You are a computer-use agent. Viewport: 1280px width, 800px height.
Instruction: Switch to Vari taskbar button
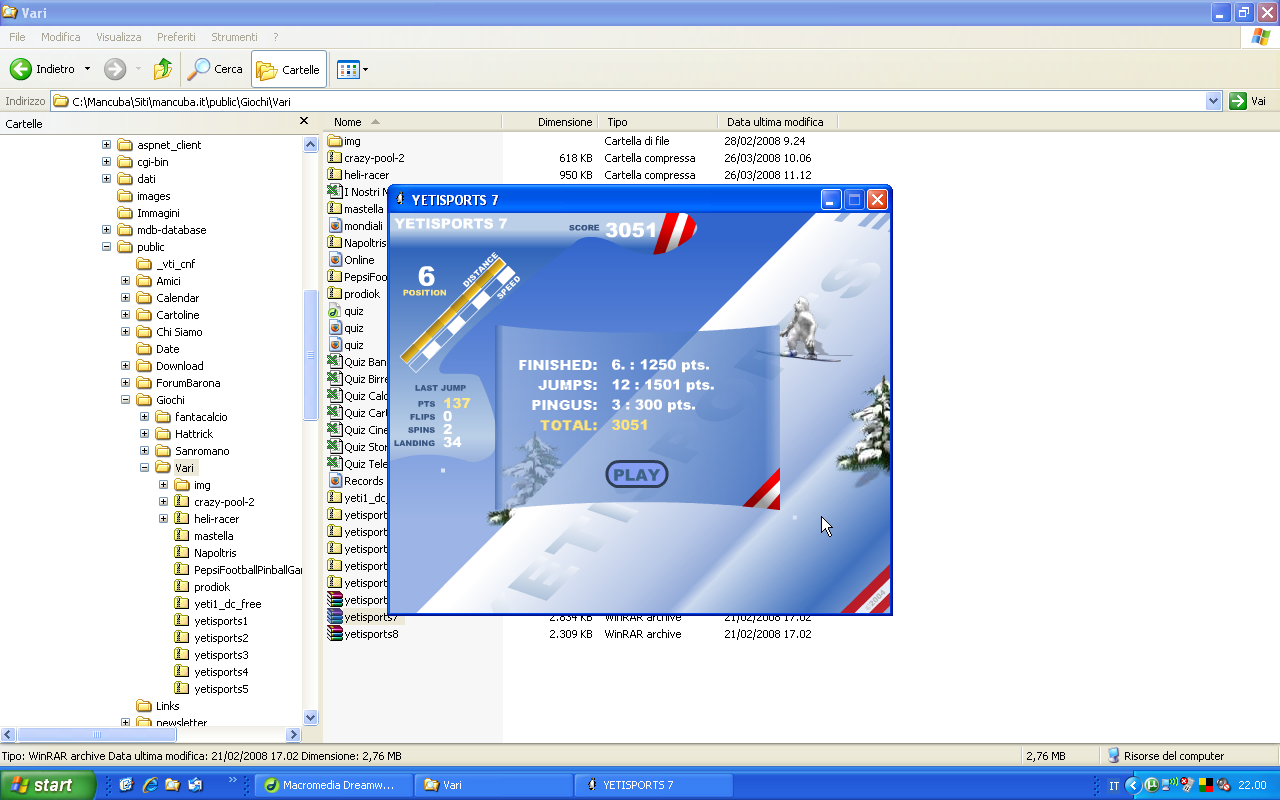pos(494,785)
